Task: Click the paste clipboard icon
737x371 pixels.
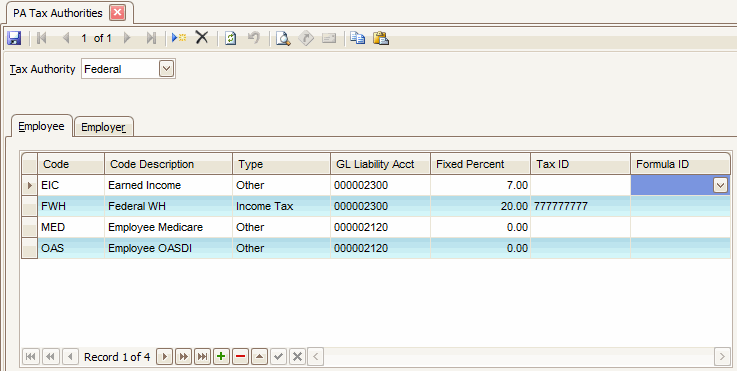Action: click(381, 38)
